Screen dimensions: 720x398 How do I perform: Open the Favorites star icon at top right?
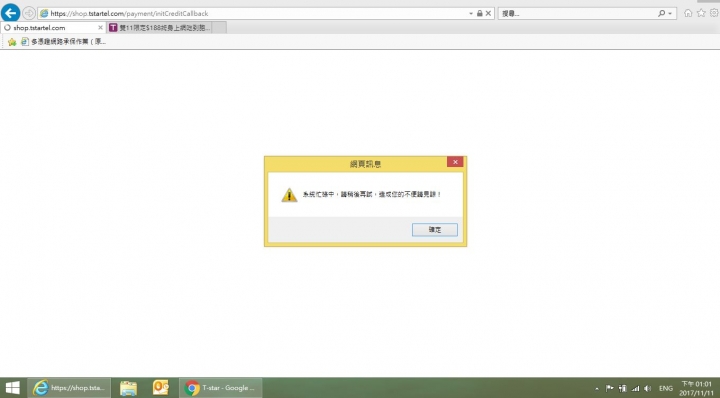[701, 13]
